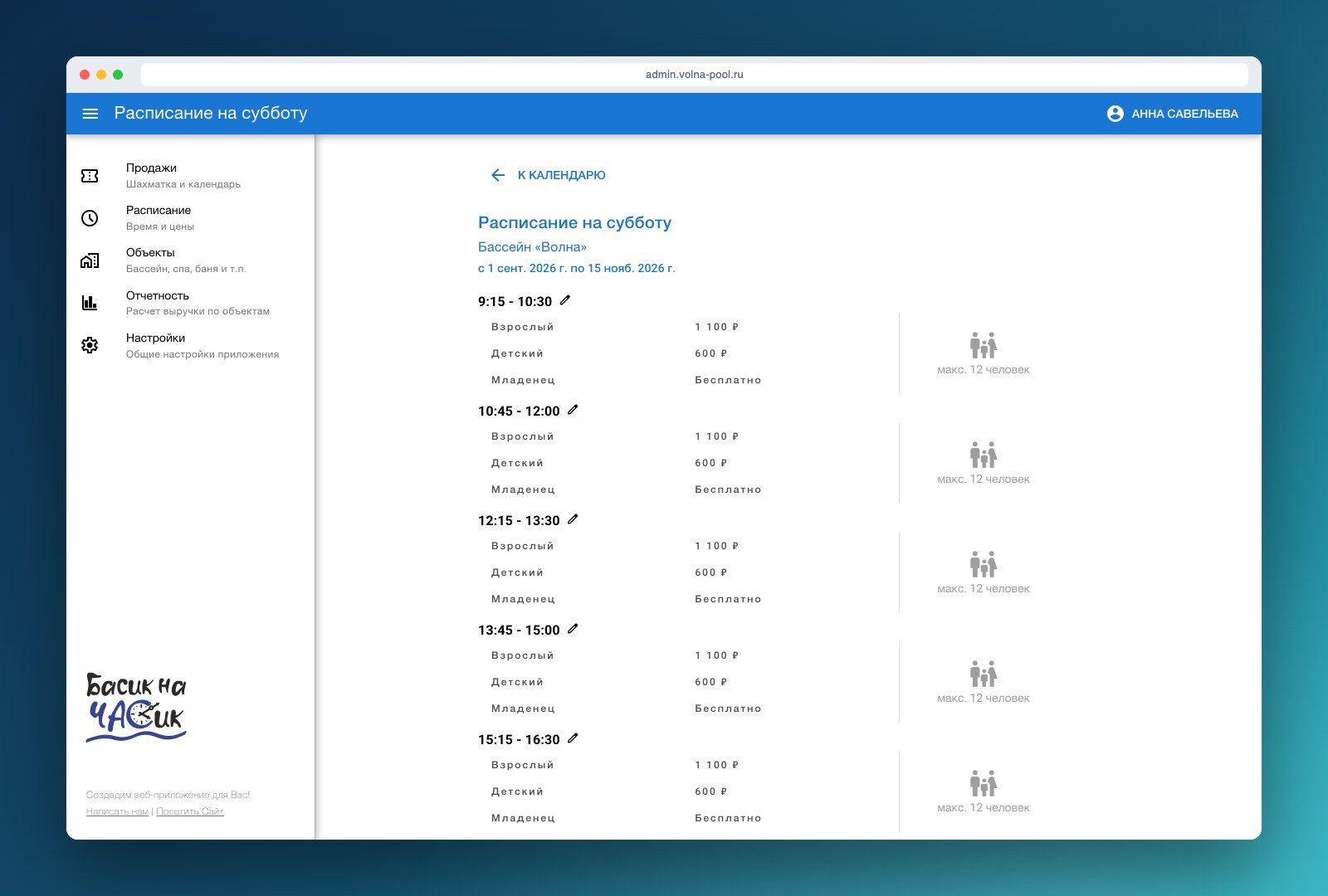Go back via К КАЛЕНДАРЮ button
1328x896 pixels.
pyautogui.click(x=548, y=175)
